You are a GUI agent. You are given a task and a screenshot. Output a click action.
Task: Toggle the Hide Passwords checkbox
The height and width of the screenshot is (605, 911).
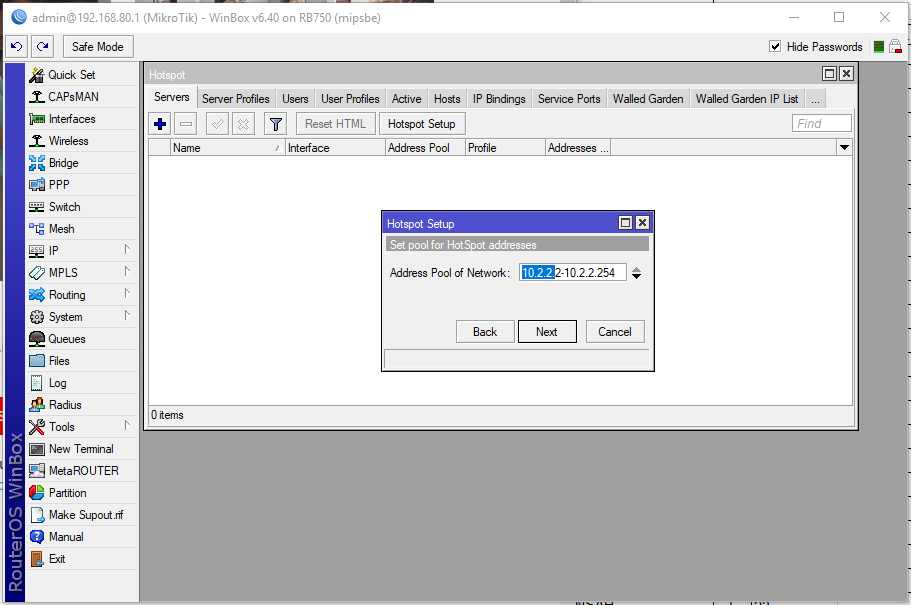[x=774, y=46]
